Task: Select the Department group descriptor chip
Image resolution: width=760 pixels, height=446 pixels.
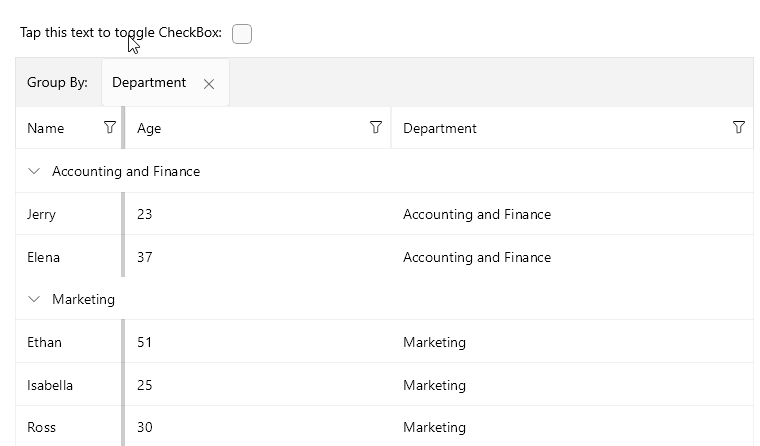Action: [149, 83]
